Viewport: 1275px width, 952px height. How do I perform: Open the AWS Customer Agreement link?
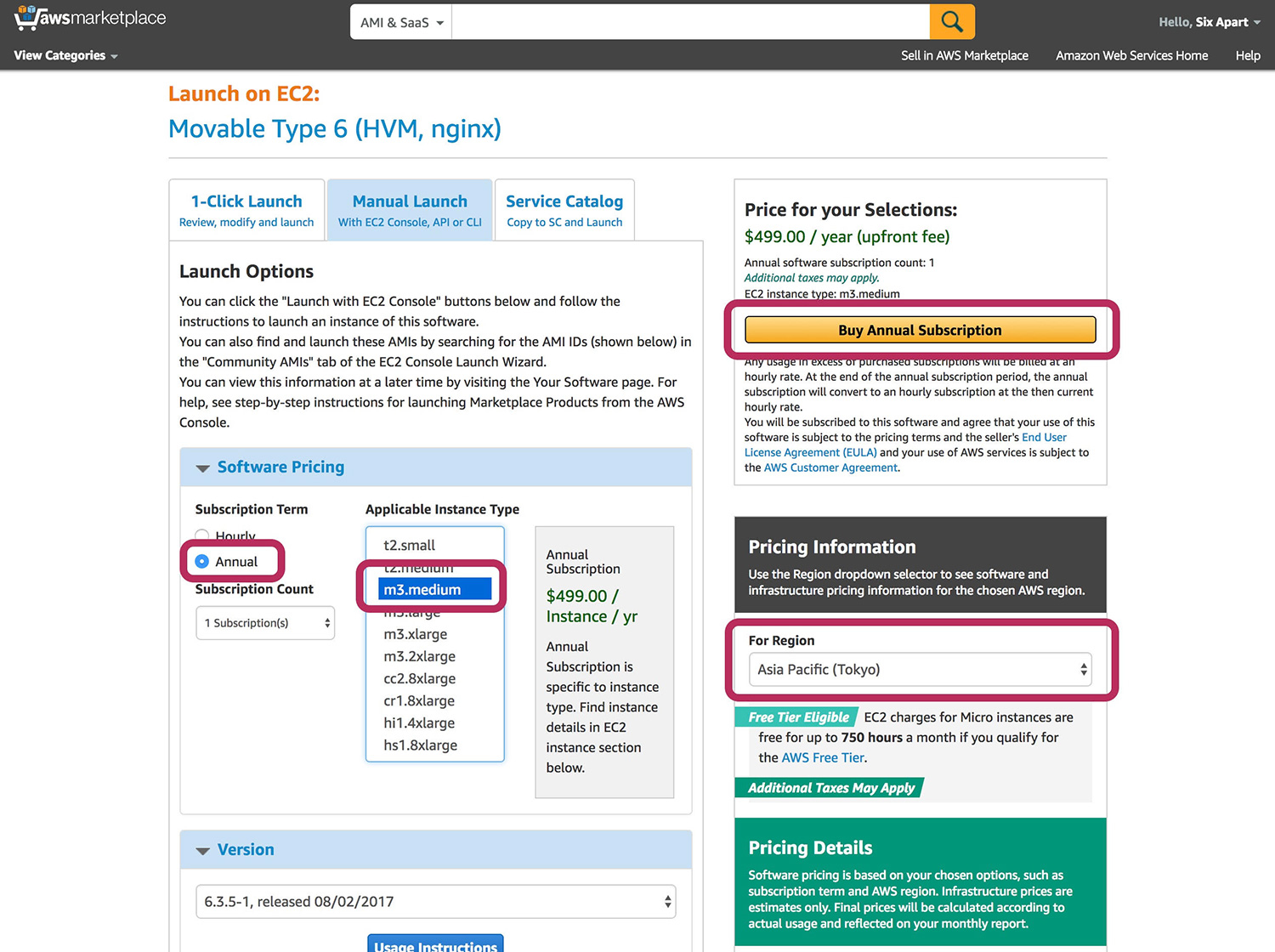tap(830, 467)
